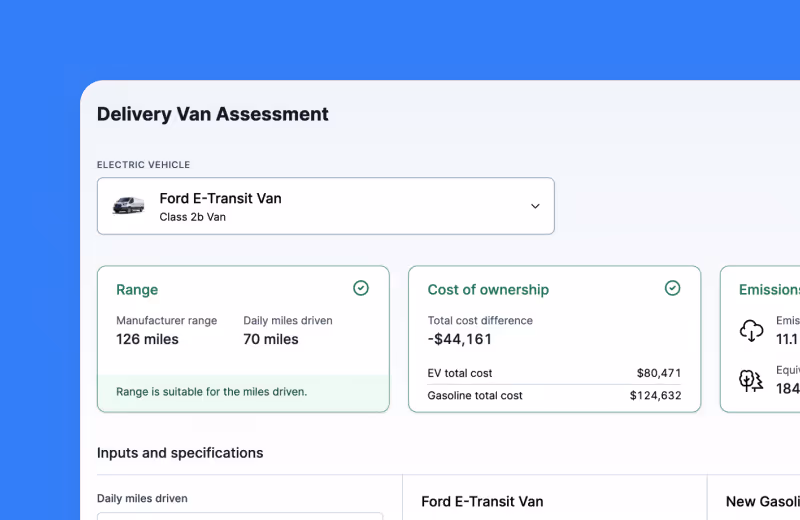Viewport: 800px width, 520px height.
Task: Click the ELECTRIC VEHICLE field label
Action: (x=143, y=165)
